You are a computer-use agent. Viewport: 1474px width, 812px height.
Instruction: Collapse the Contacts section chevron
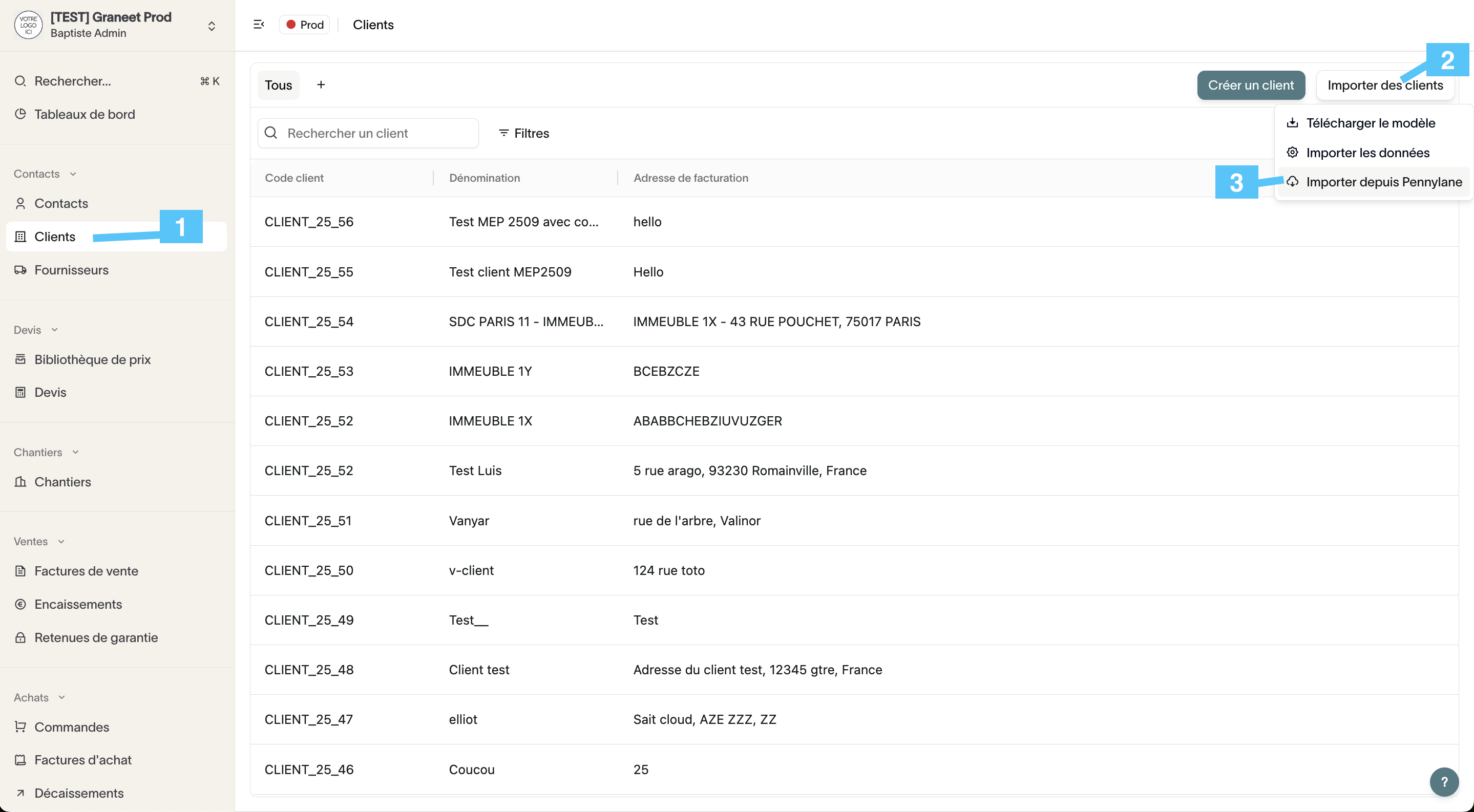pos(73,174)
